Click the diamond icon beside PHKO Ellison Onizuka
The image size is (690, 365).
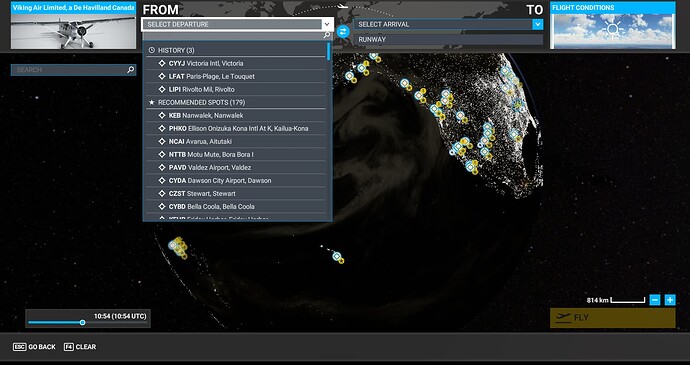click(x=162, y=129)
